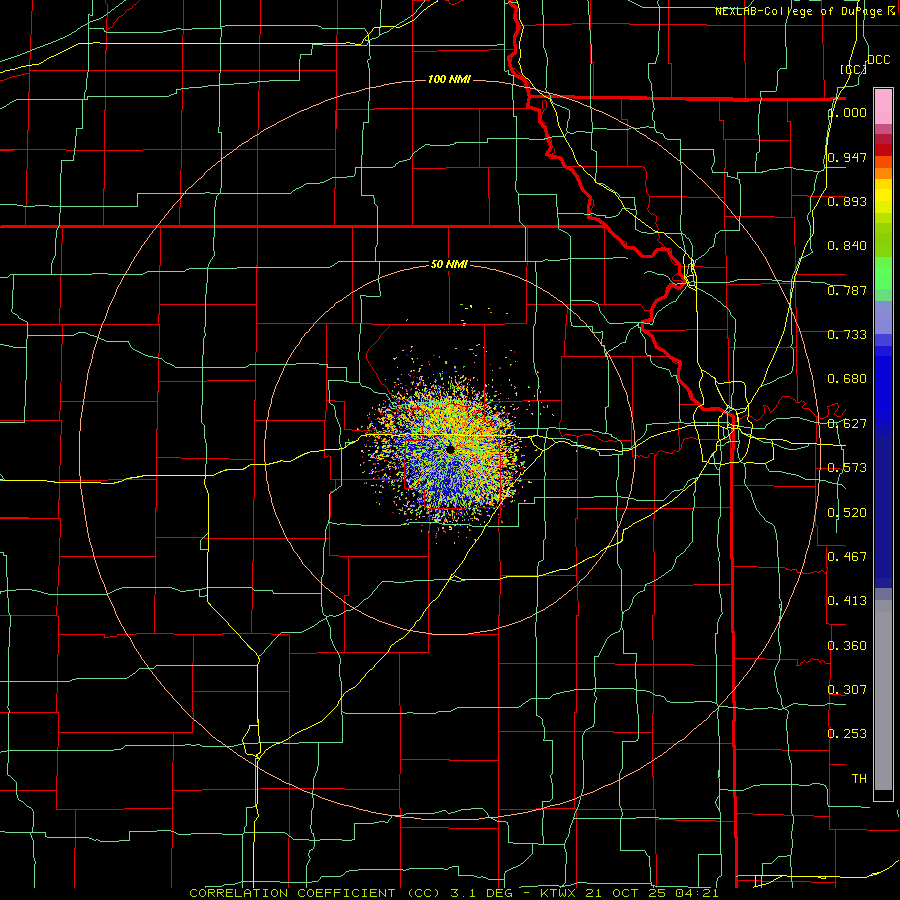
Task: Click the 0.680 scale value
Action: point(847,379)
